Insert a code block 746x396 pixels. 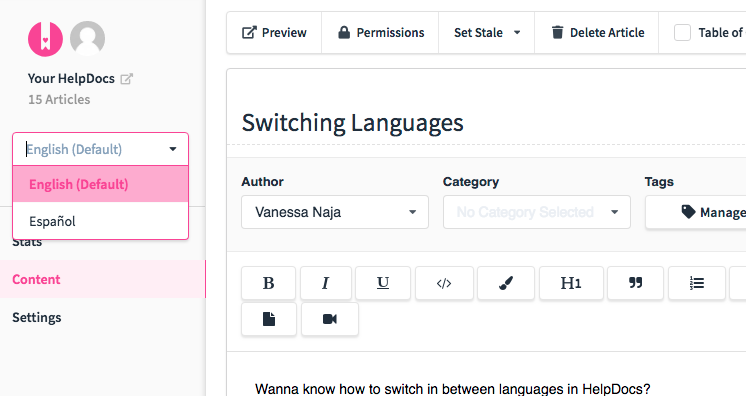point(444,283)
